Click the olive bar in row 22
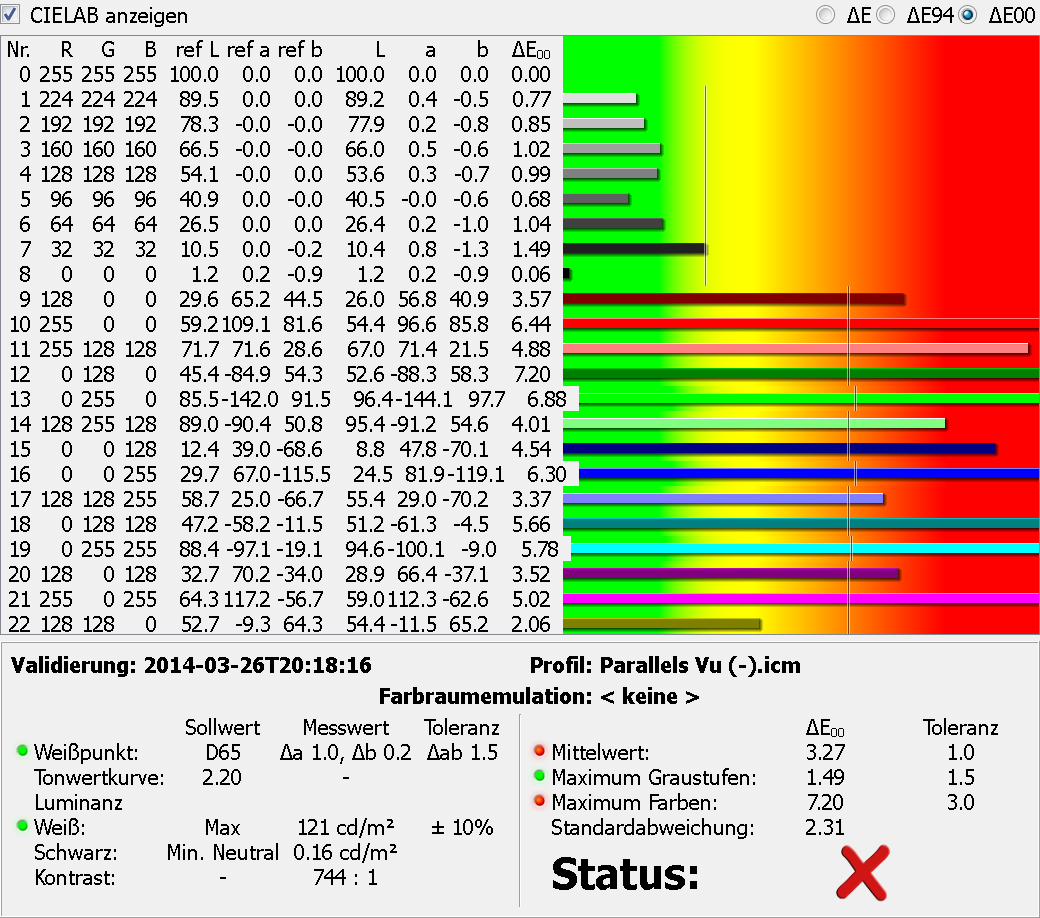Viewport: 1040px width, 918px height. pyautogui.click(x=661, y=624)
